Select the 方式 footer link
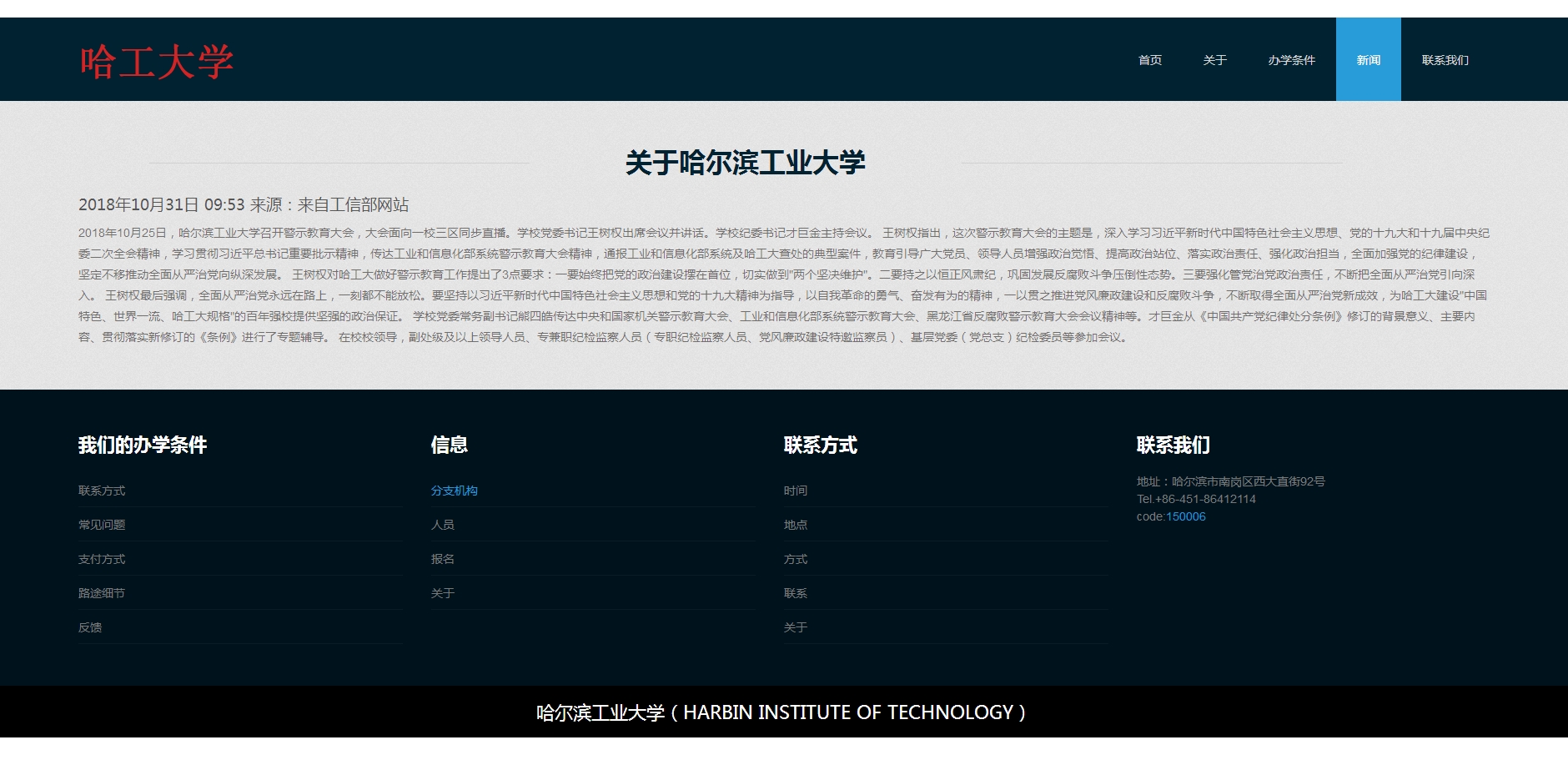 click(795, 559)
